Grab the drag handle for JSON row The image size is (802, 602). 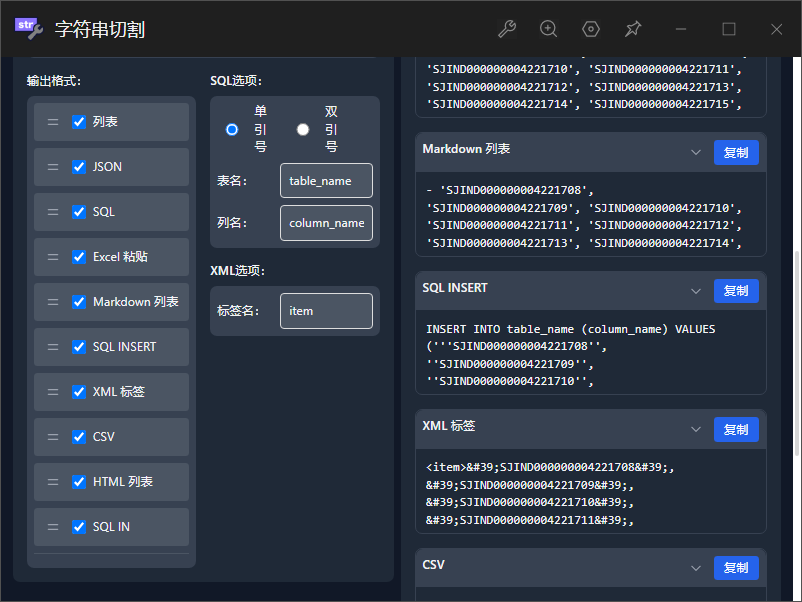(53, 167)
